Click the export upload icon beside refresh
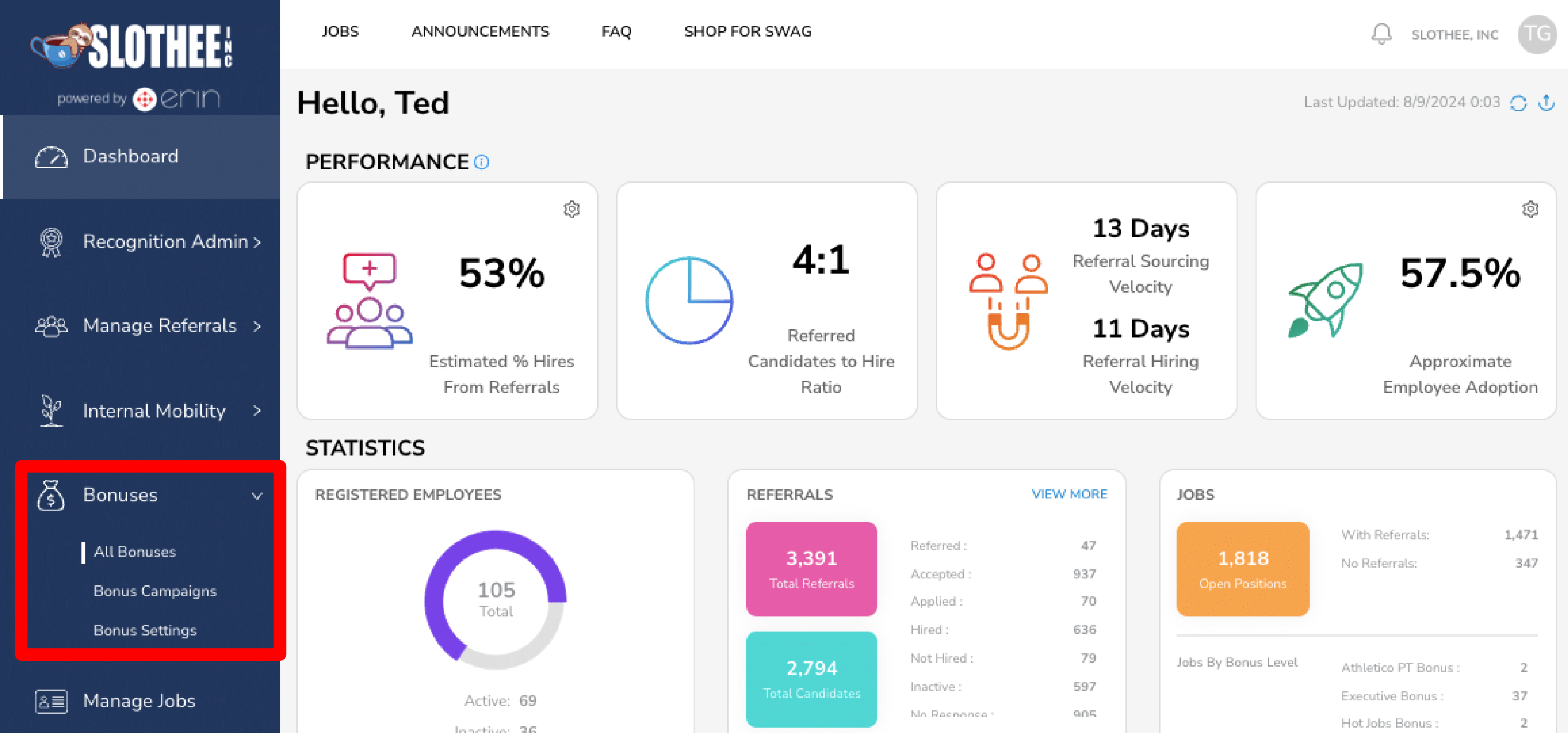The width and height of the screenshot is (1568, 733). tap(1546, 102)
